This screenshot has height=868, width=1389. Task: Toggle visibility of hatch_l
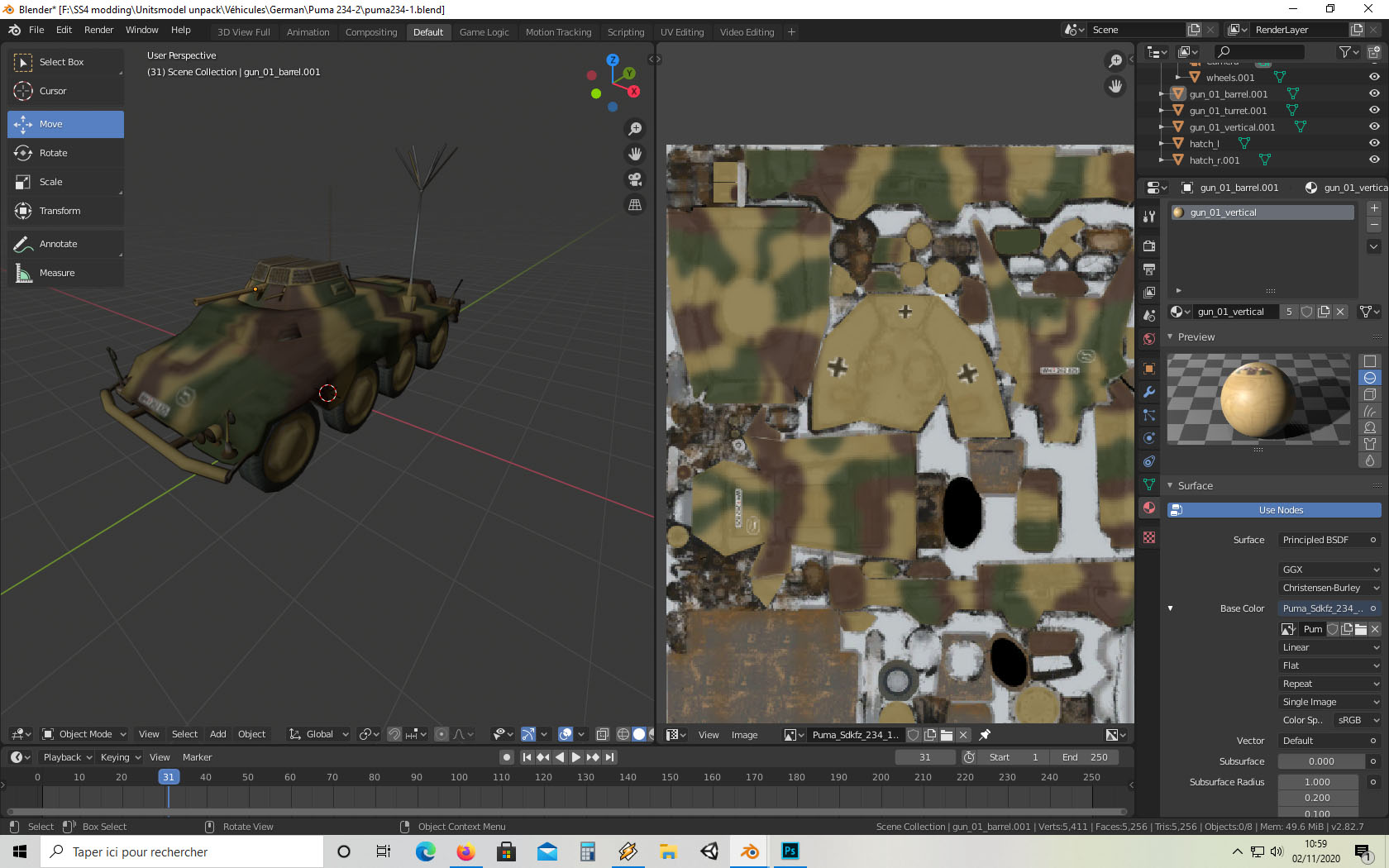point(1374,143)
